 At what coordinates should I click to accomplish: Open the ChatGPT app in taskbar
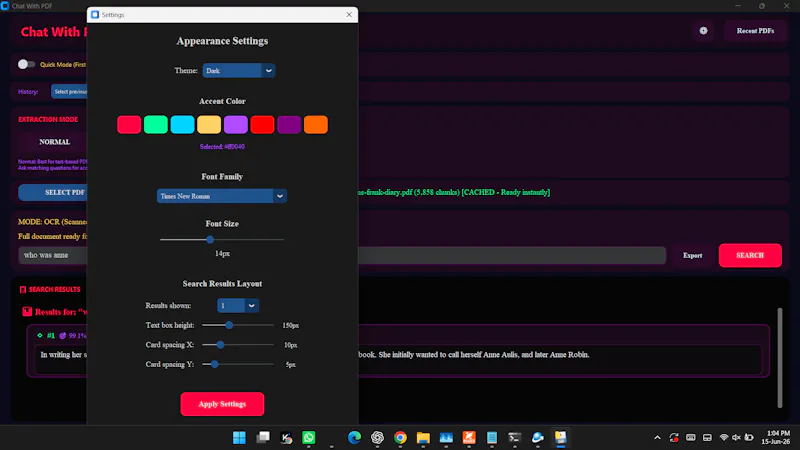tap(377, 437)
